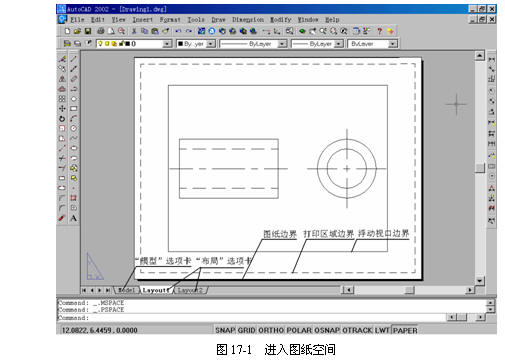Click the PAPER button in status bar
Screen dimensions: 505x360
click(405, 330)
